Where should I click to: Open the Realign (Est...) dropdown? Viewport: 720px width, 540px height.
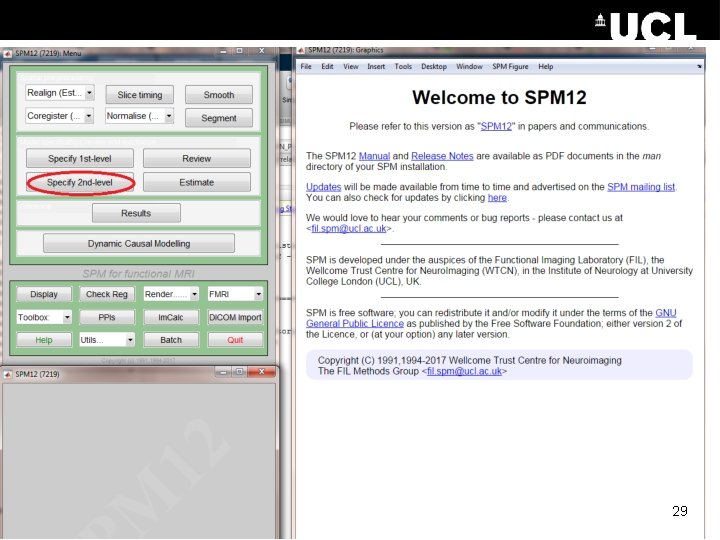click(60, 93)
